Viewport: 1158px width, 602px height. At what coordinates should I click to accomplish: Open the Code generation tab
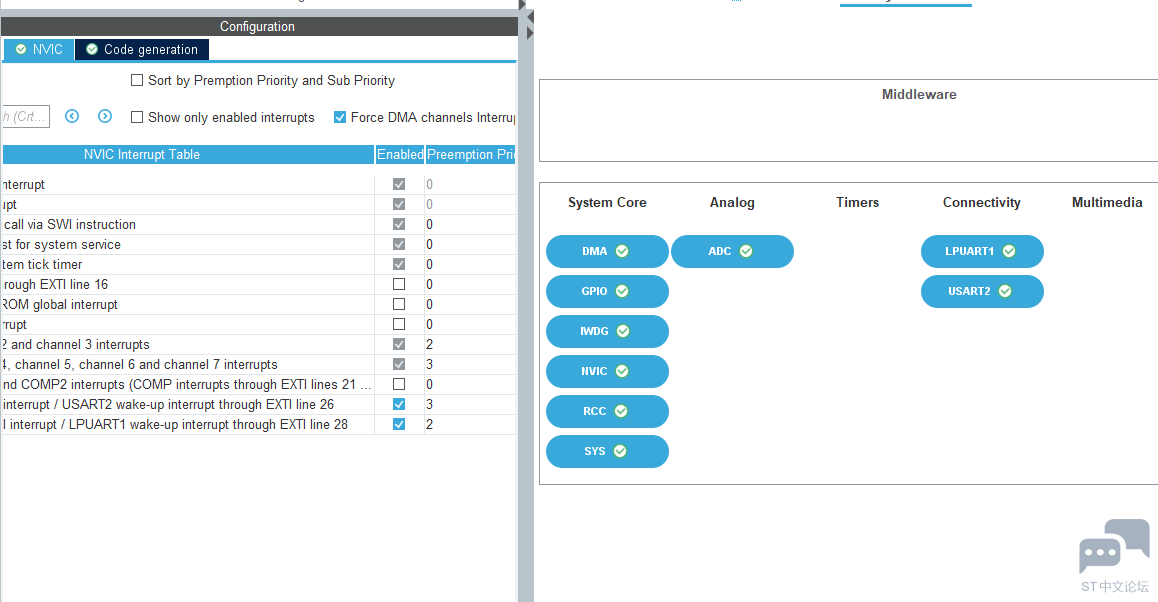(141, 49)
